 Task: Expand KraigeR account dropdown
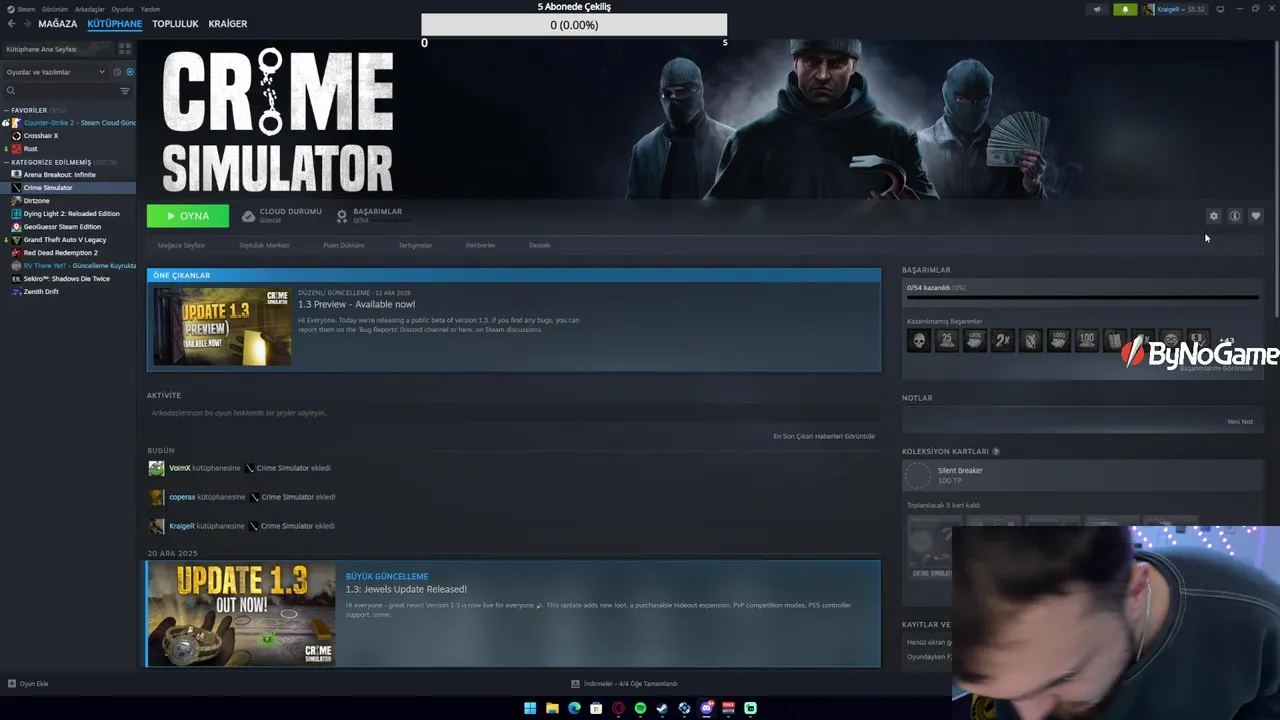pyautogui.click(x=1176, y=9)
